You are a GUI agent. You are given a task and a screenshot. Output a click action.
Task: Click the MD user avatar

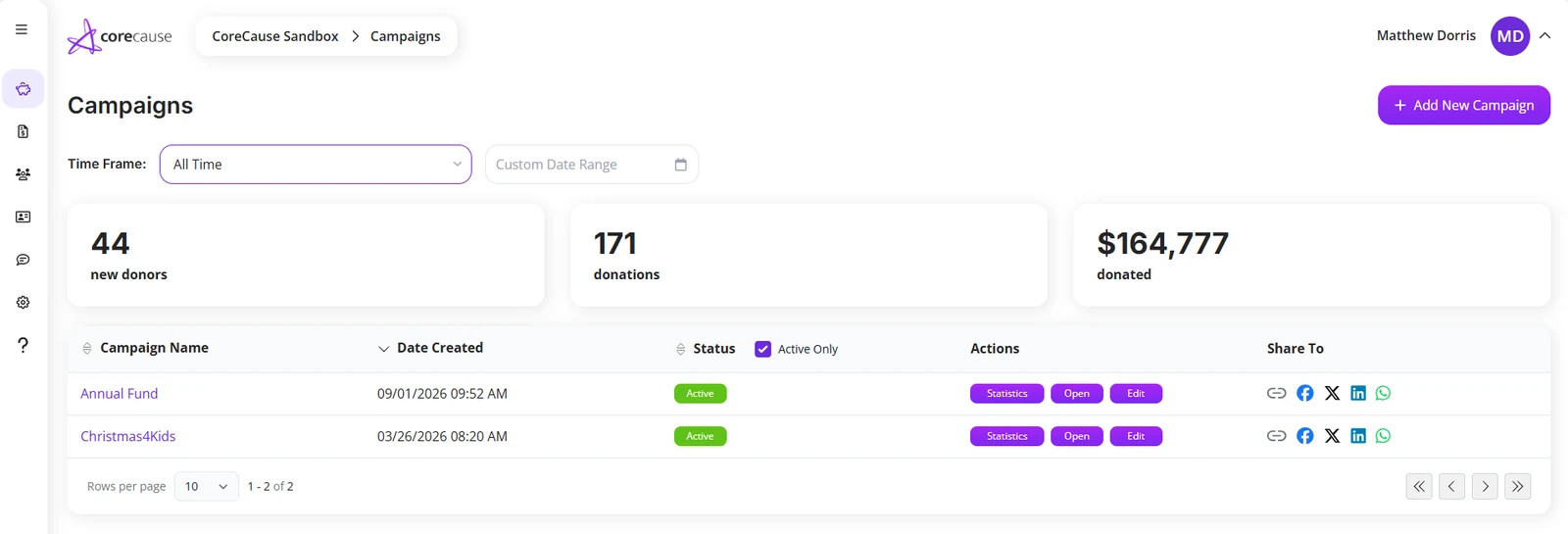[1510, 36]
